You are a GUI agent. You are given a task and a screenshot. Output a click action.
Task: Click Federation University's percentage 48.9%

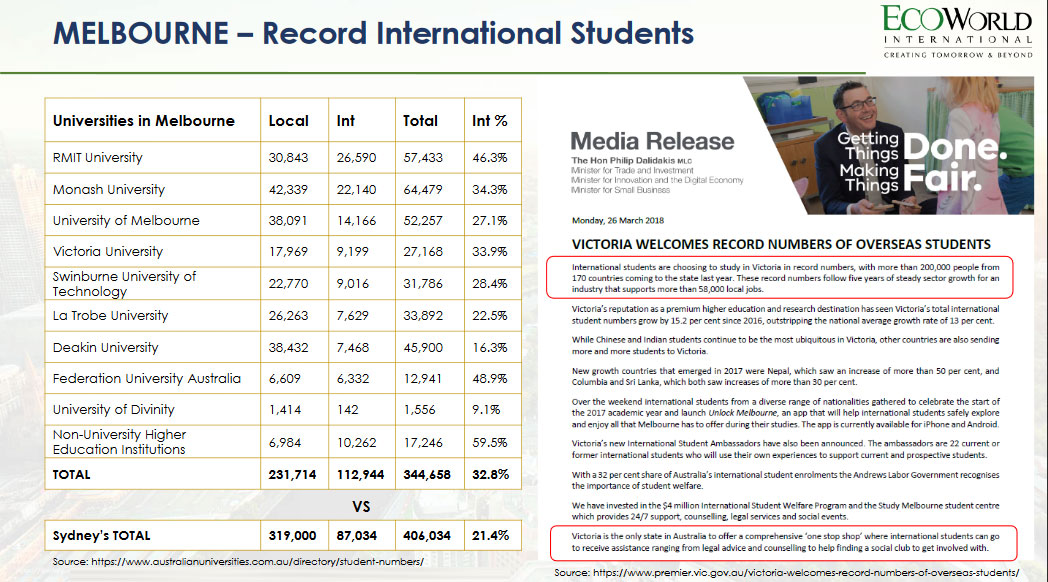click(490, 379)
